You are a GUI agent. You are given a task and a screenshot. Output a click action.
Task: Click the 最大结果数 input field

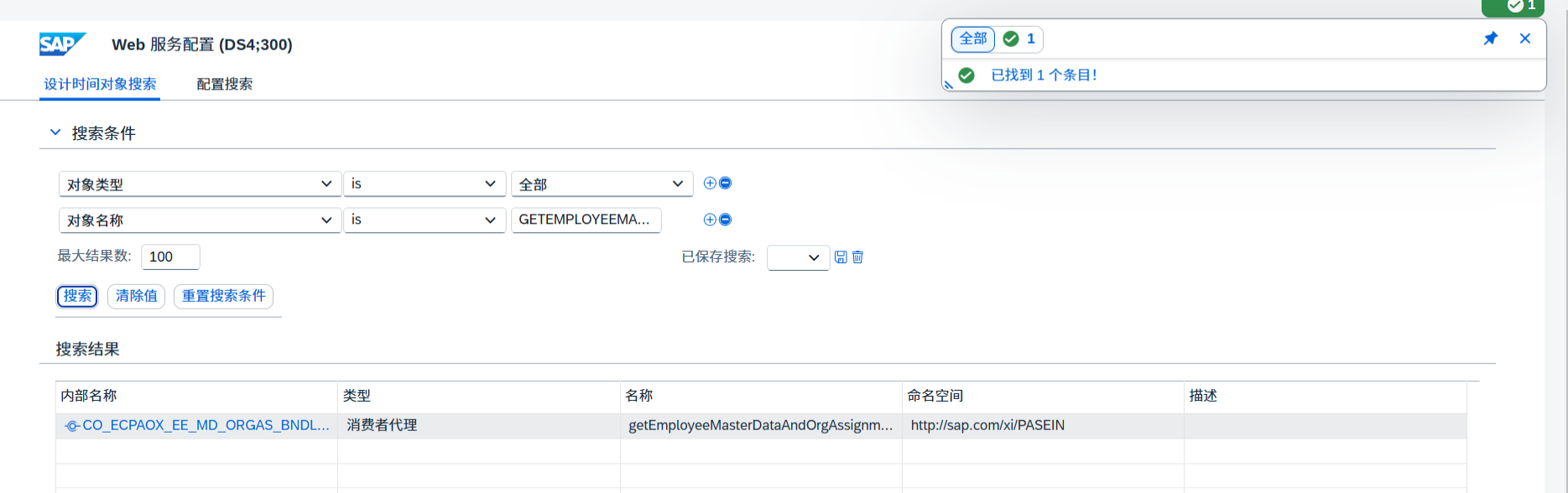[x=170, y=257]
